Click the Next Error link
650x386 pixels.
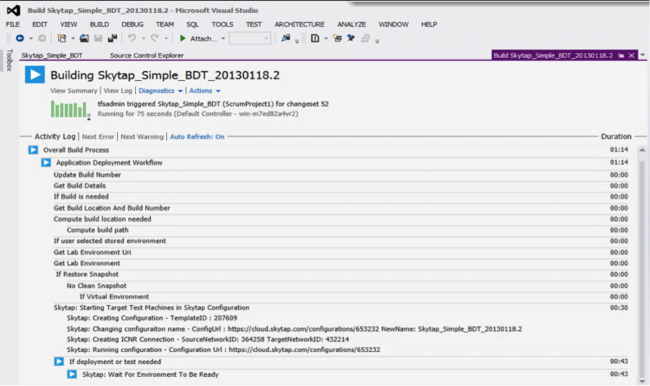98,136
